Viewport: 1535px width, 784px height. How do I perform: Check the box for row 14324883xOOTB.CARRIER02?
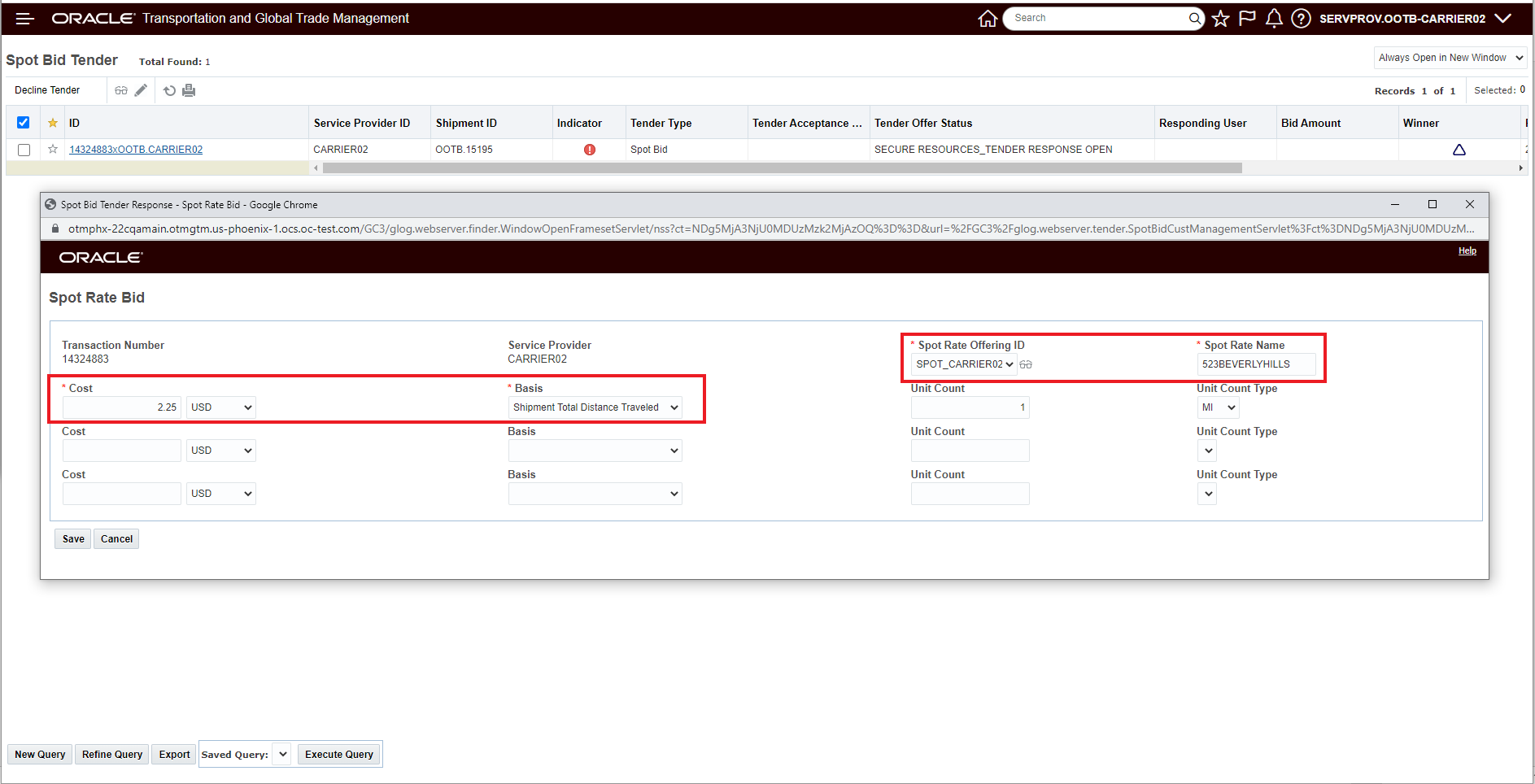point(24,150)
